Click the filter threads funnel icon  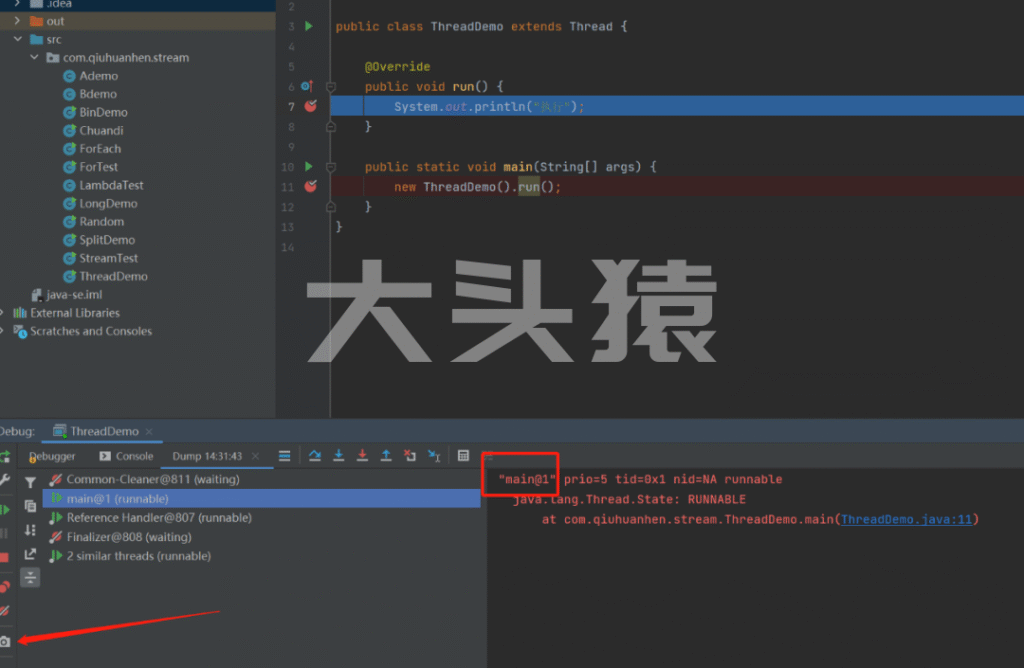pos(30,483)
